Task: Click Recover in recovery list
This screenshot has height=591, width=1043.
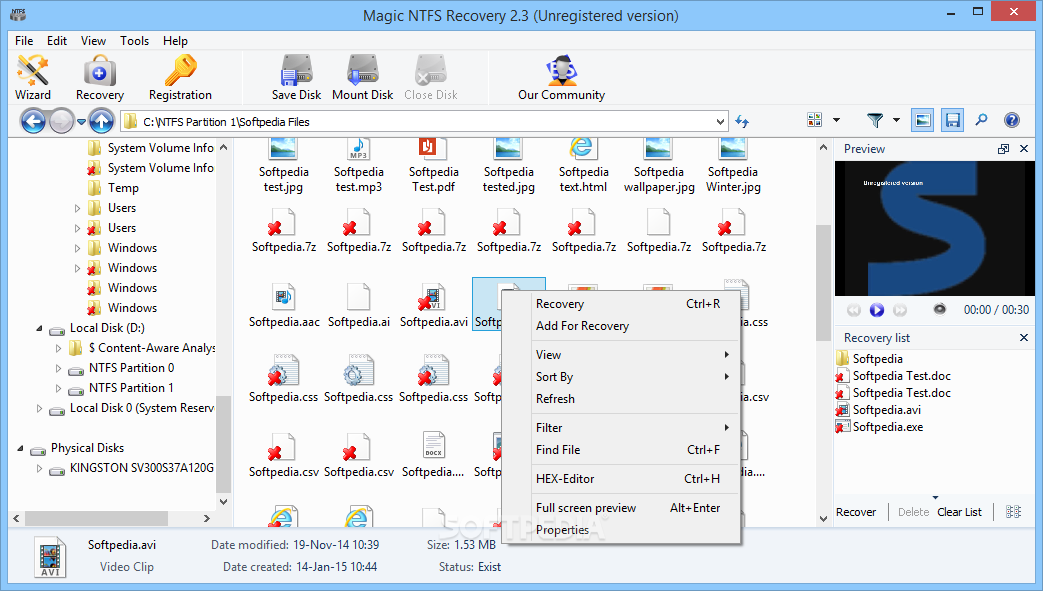Action: pos(855,512)
